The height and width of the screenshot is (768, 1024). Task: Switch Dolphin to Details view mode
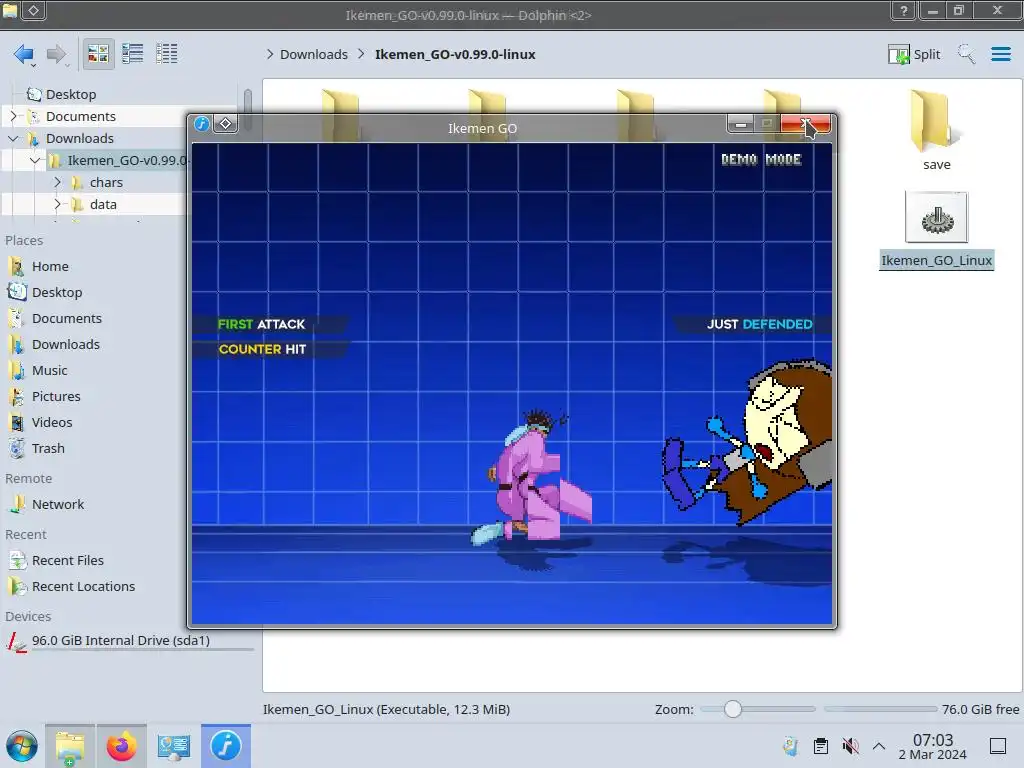[x=167, y=54]
